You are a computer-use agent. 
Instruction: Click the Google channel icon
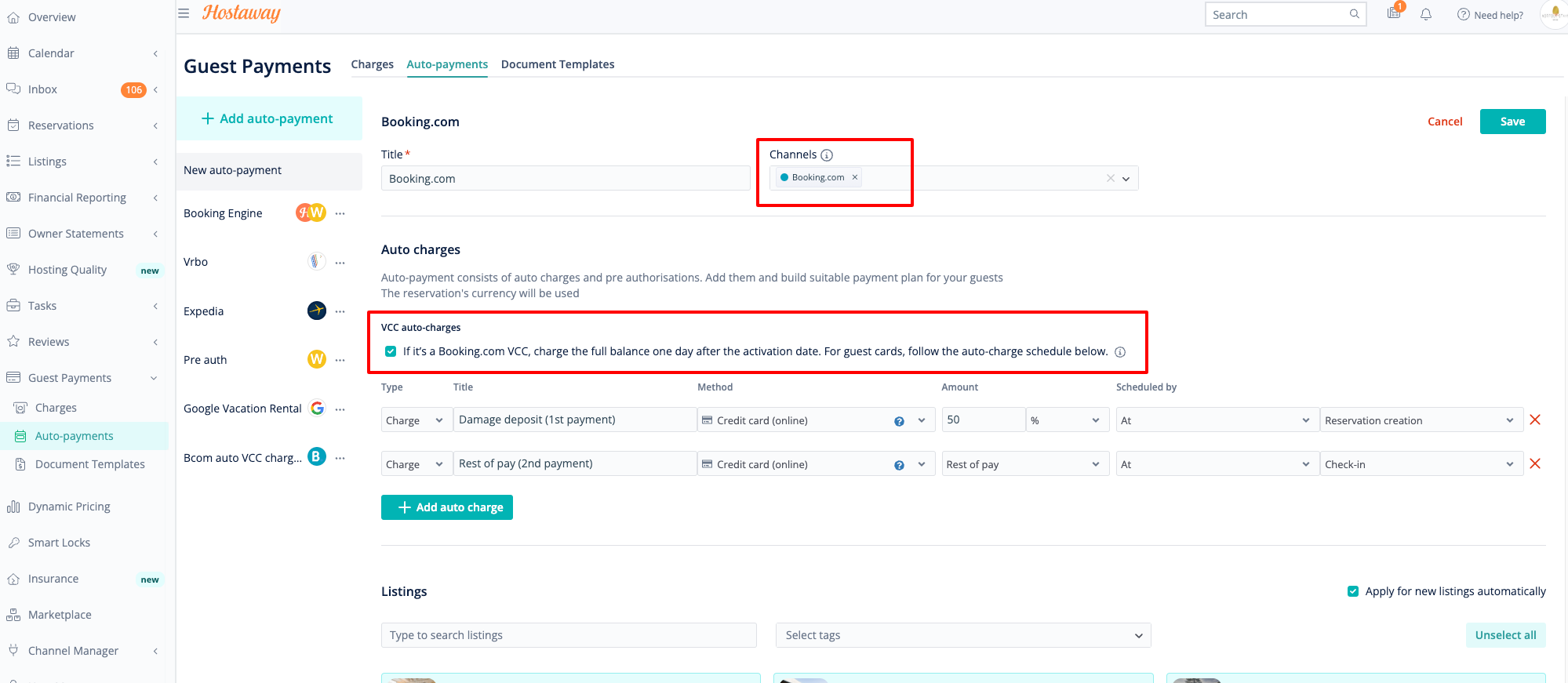(x=317, y=408)
